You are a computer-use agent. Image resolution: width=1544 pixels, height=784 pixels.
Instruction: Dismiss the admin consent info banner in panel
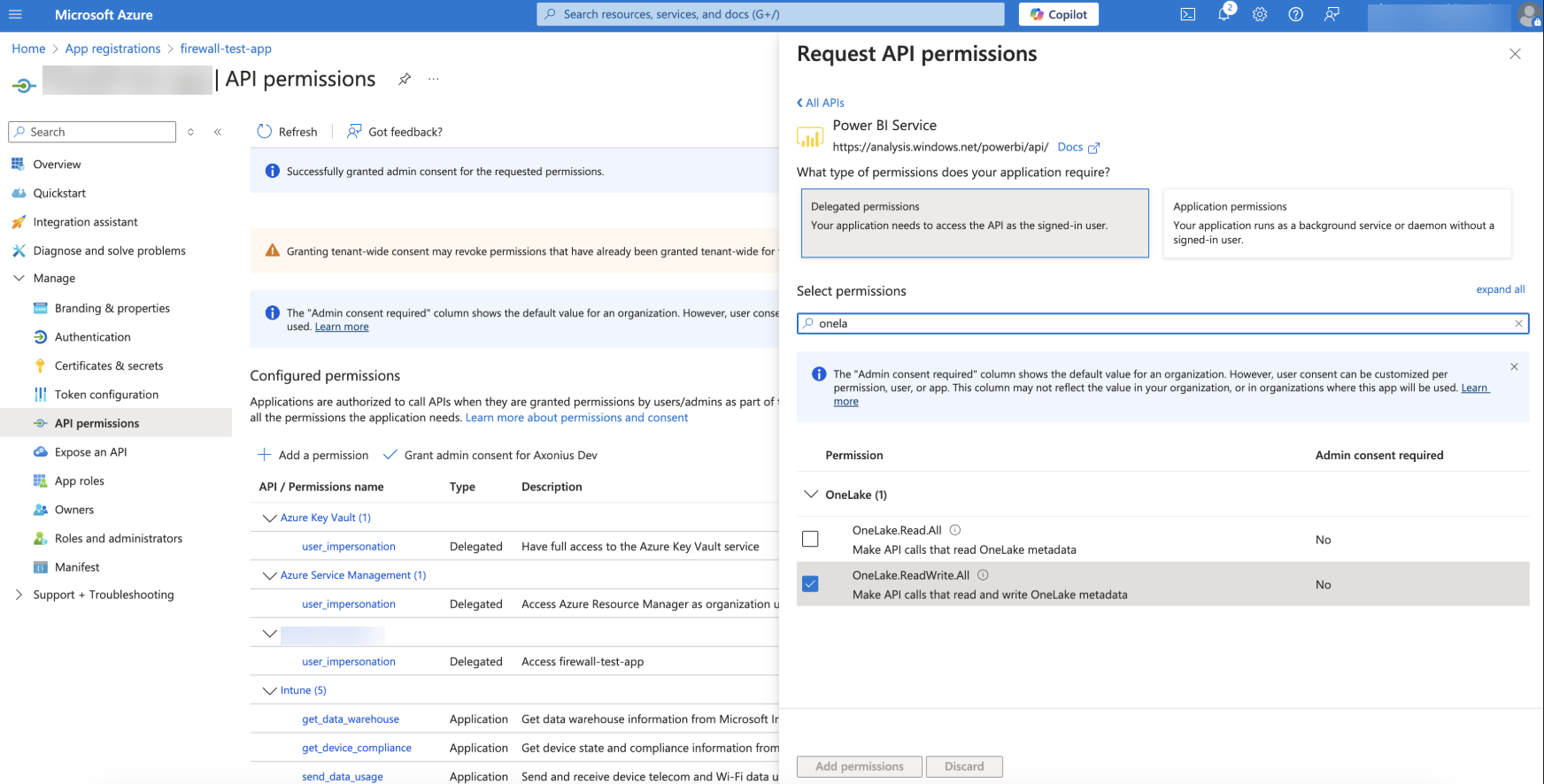coord(1514,366)
